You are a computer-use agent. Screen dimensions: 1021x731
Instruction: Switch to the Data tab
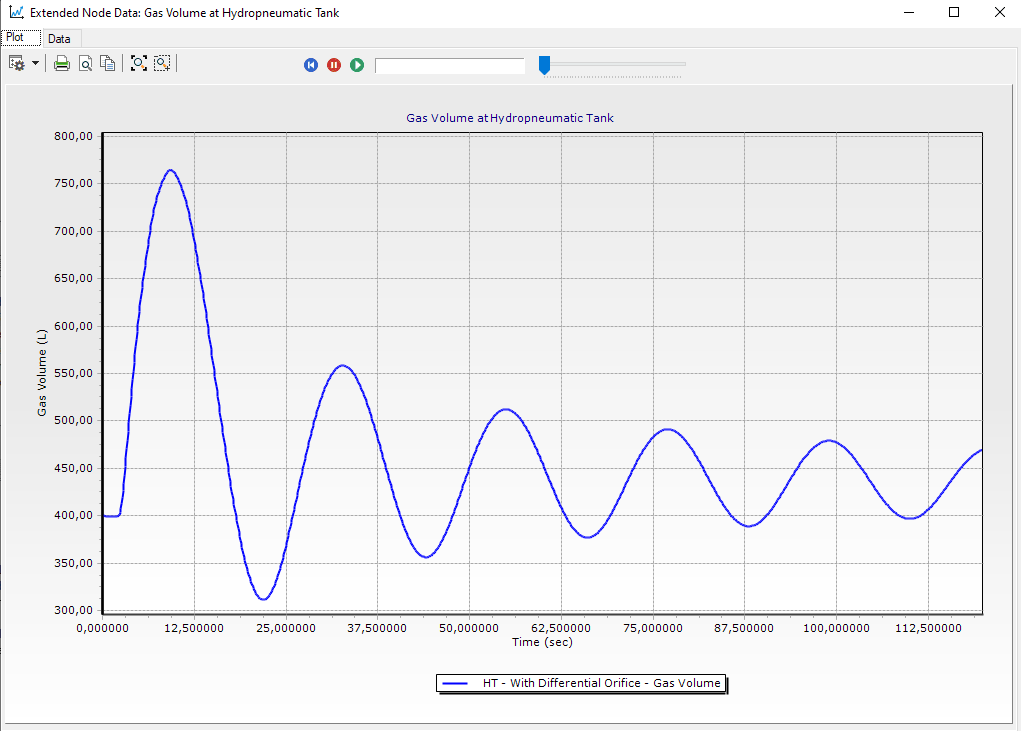(59, 38)
